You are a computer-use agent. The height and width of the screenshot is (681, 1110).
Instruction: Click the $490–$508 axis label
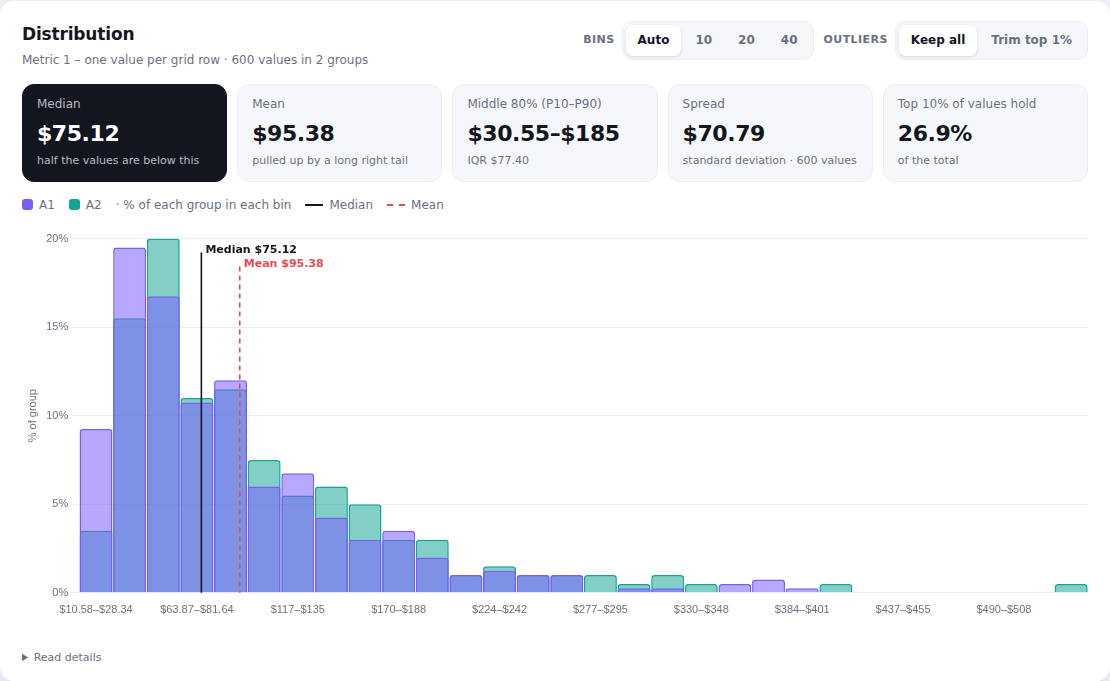coord(1004,609)
